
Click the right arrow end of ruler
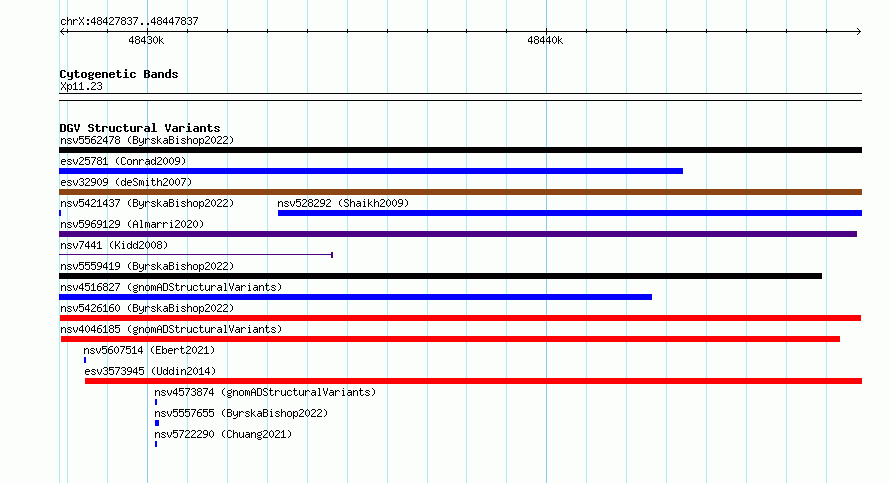tap(859, 32)
